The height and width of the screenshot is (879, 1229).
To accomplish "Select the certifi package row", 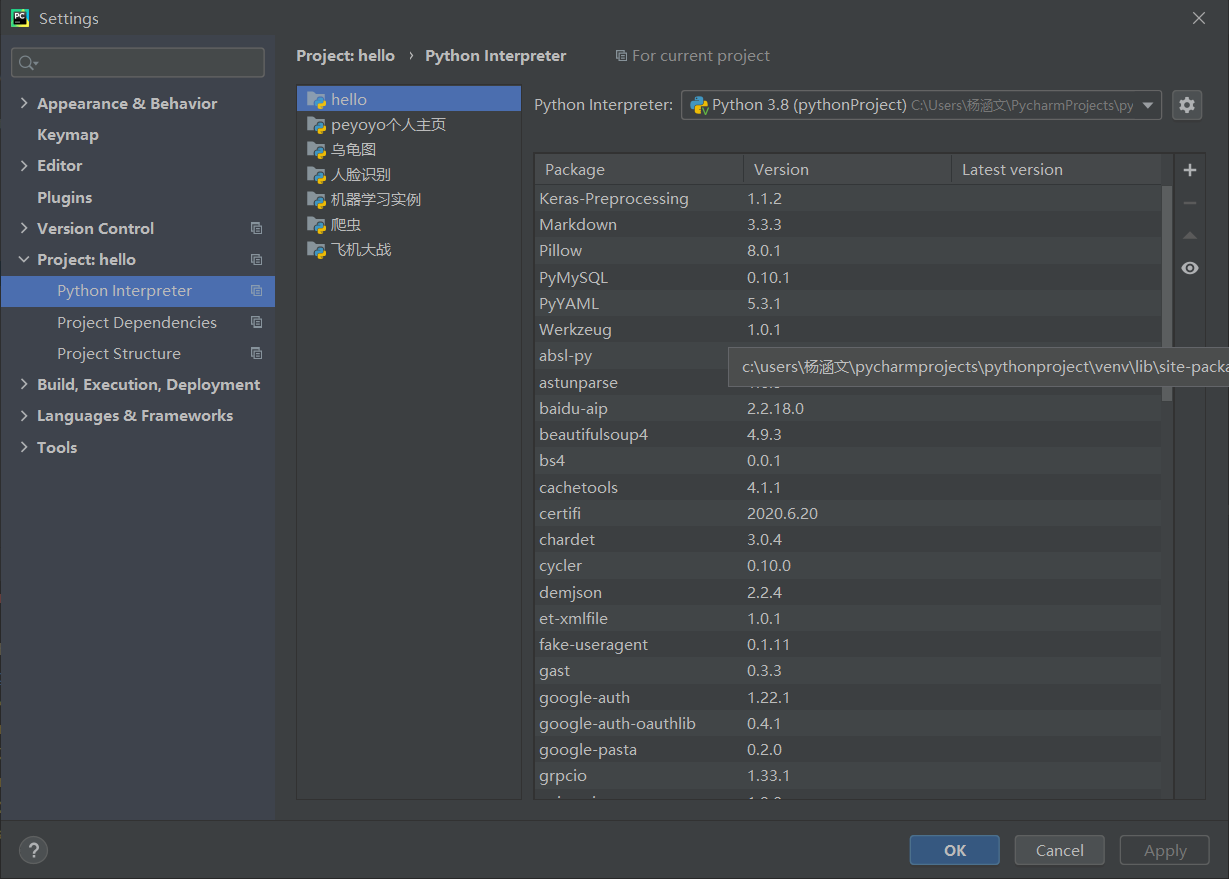I will [848, 513].
